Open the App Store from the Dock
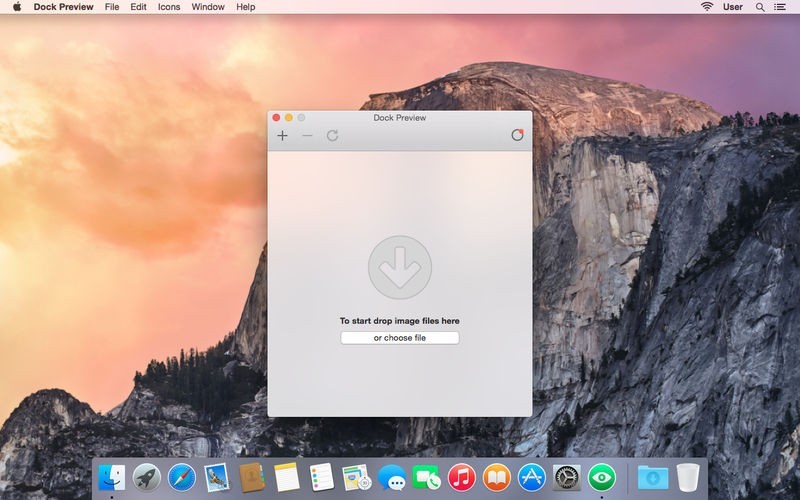 point(531,477)
